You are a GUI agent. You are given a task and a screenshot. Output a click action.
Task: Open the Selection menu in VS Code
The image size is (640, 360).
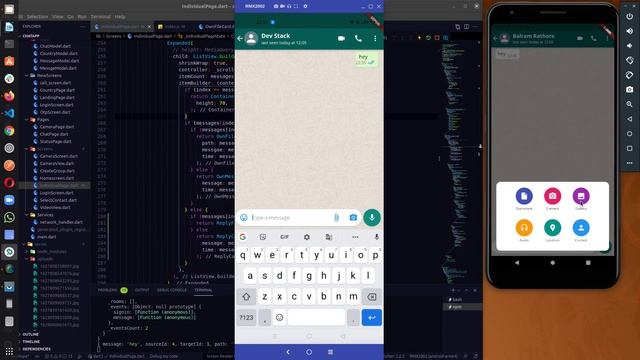(x=37, y=17)
